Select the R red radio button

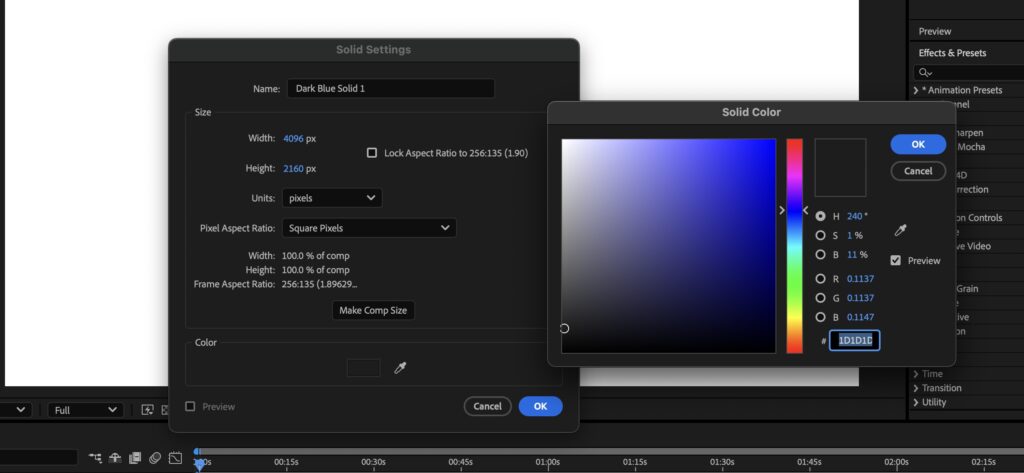[820, 279]
